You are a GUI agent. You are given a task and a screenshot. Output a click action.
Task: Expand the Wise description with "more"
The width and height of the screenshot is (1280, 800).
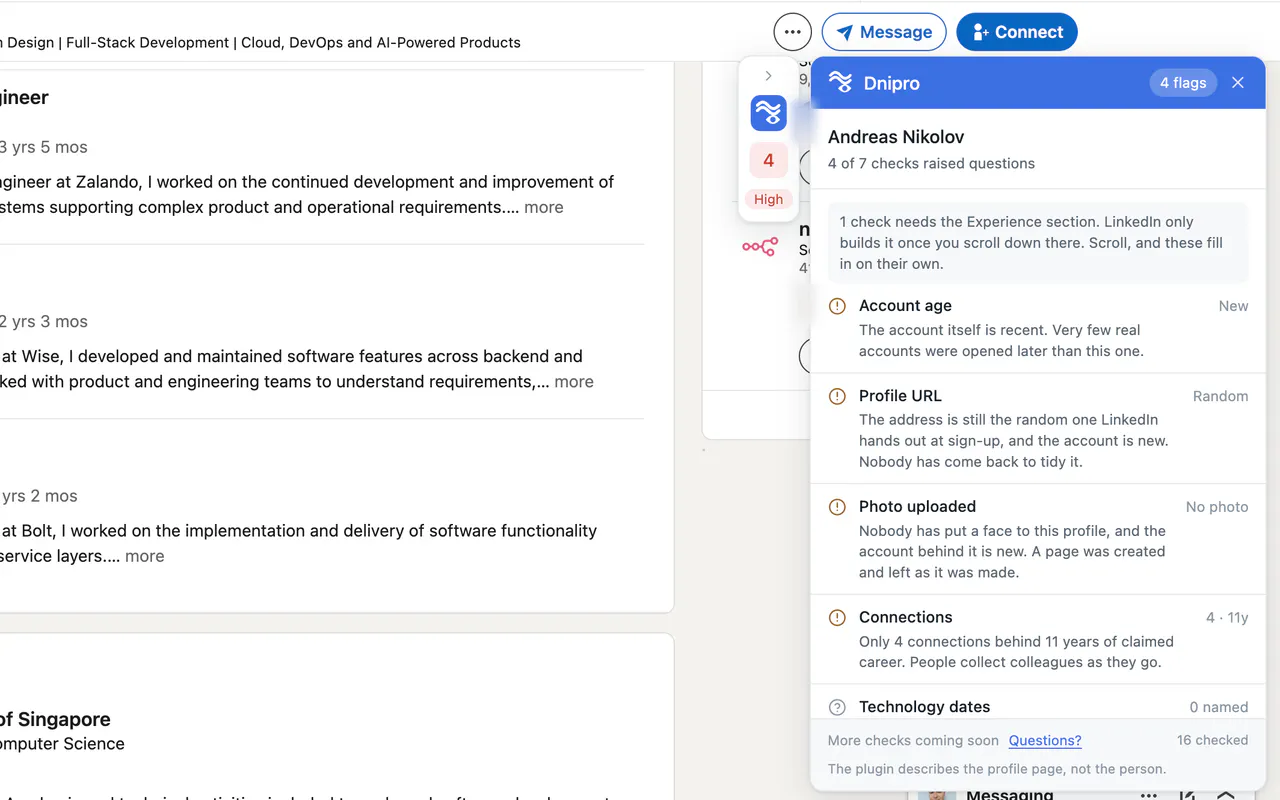(574, 382)
